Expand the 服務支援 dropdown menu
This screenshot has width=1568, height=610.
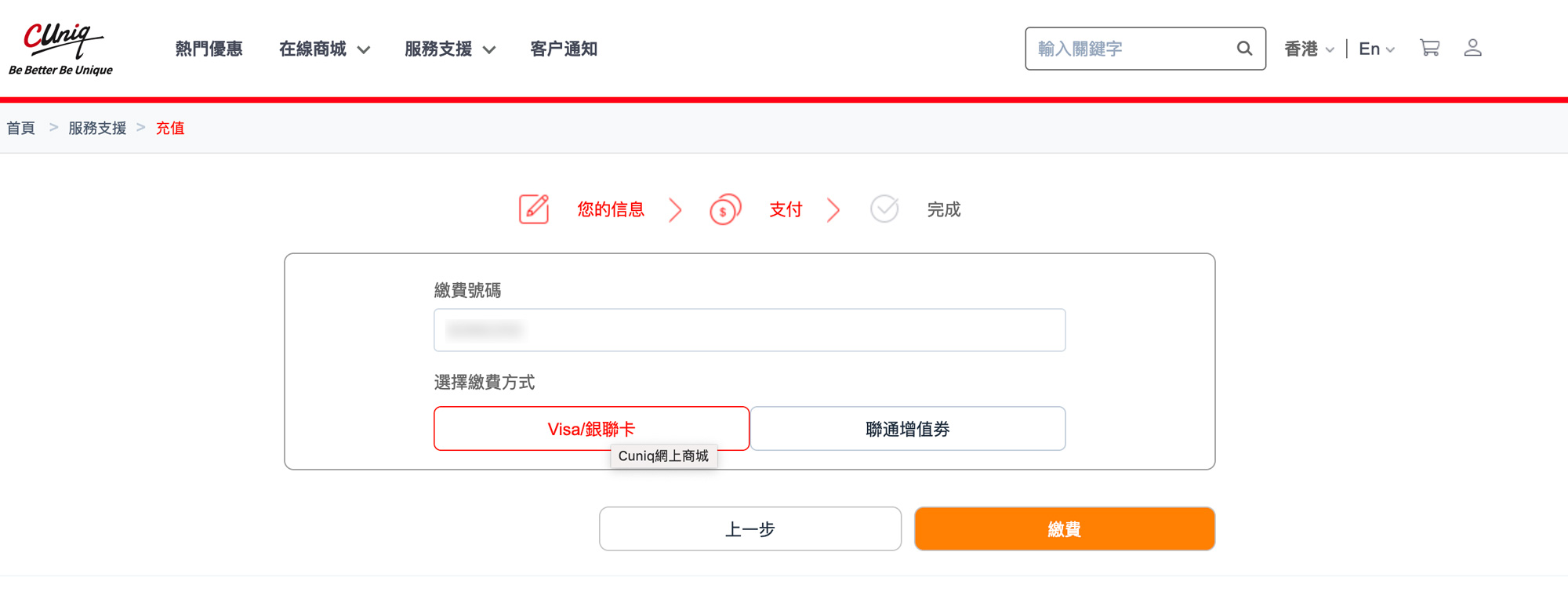pyautogui.click(x=450, y=49)
